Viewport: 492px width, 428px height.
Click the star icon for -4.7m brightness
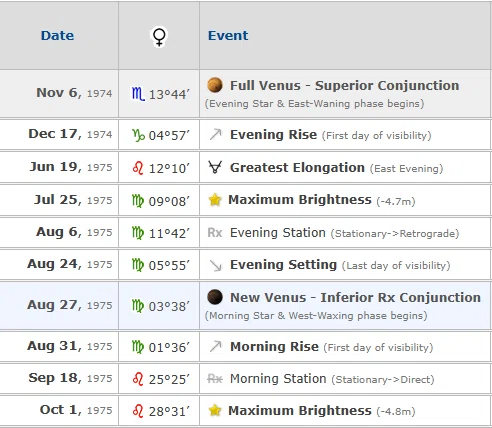[x=215, y=200]
